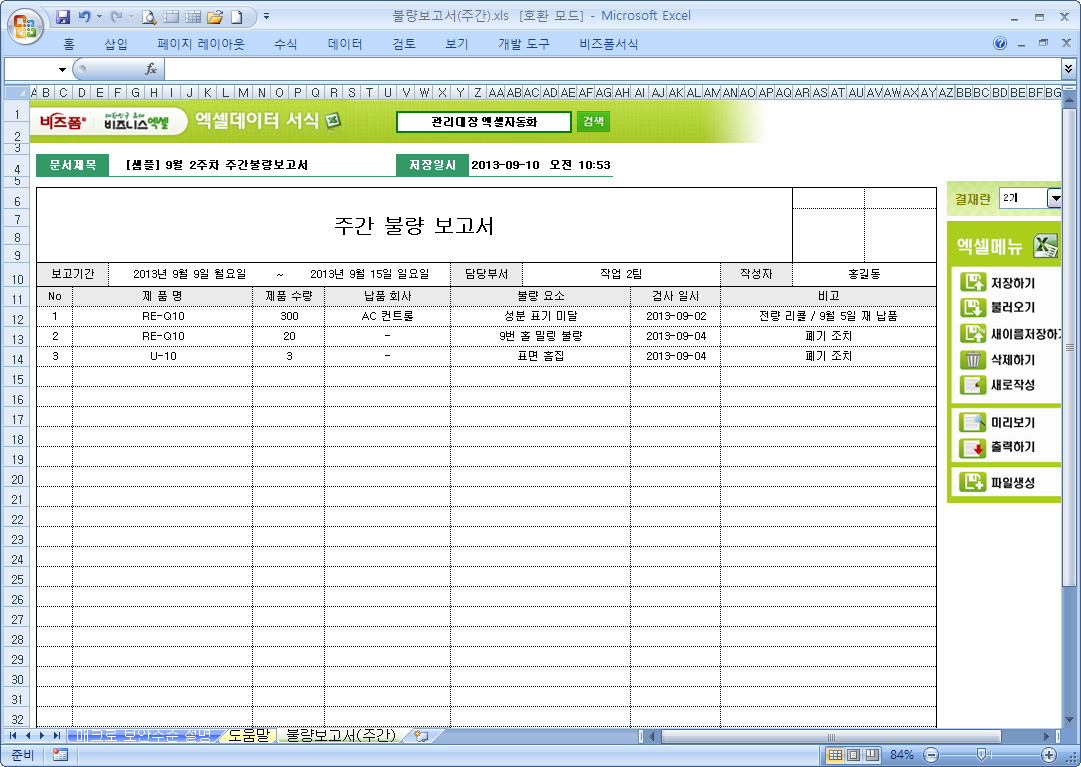Viewport: 1081px width, 767px height.
Task: Click the Excel icon beside 엑셀메뉴
Action: pyautogui.click(x=1045, y=246)
